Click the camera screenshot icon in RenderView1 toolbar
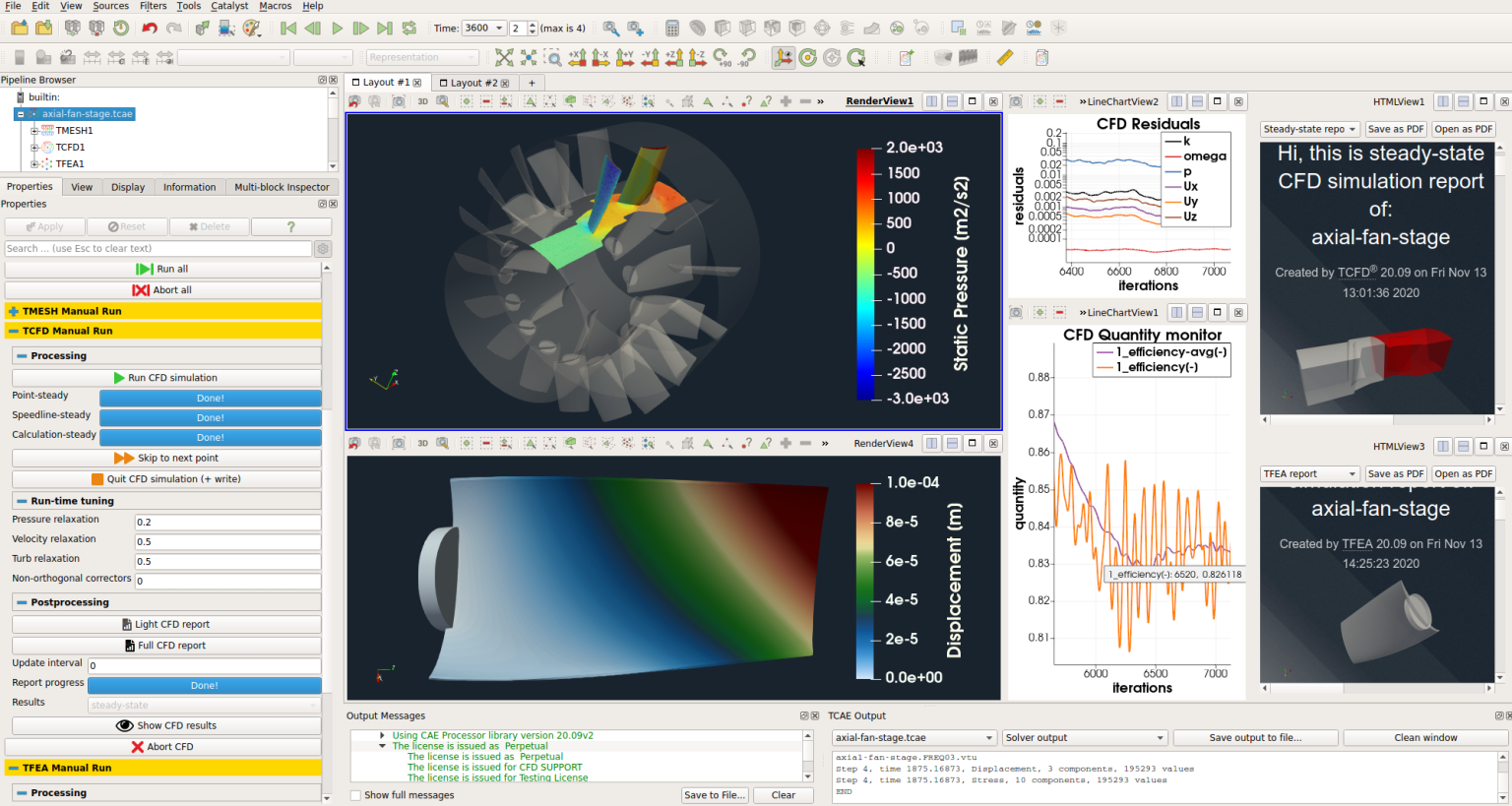The image size is (1512, 806). 400,101
